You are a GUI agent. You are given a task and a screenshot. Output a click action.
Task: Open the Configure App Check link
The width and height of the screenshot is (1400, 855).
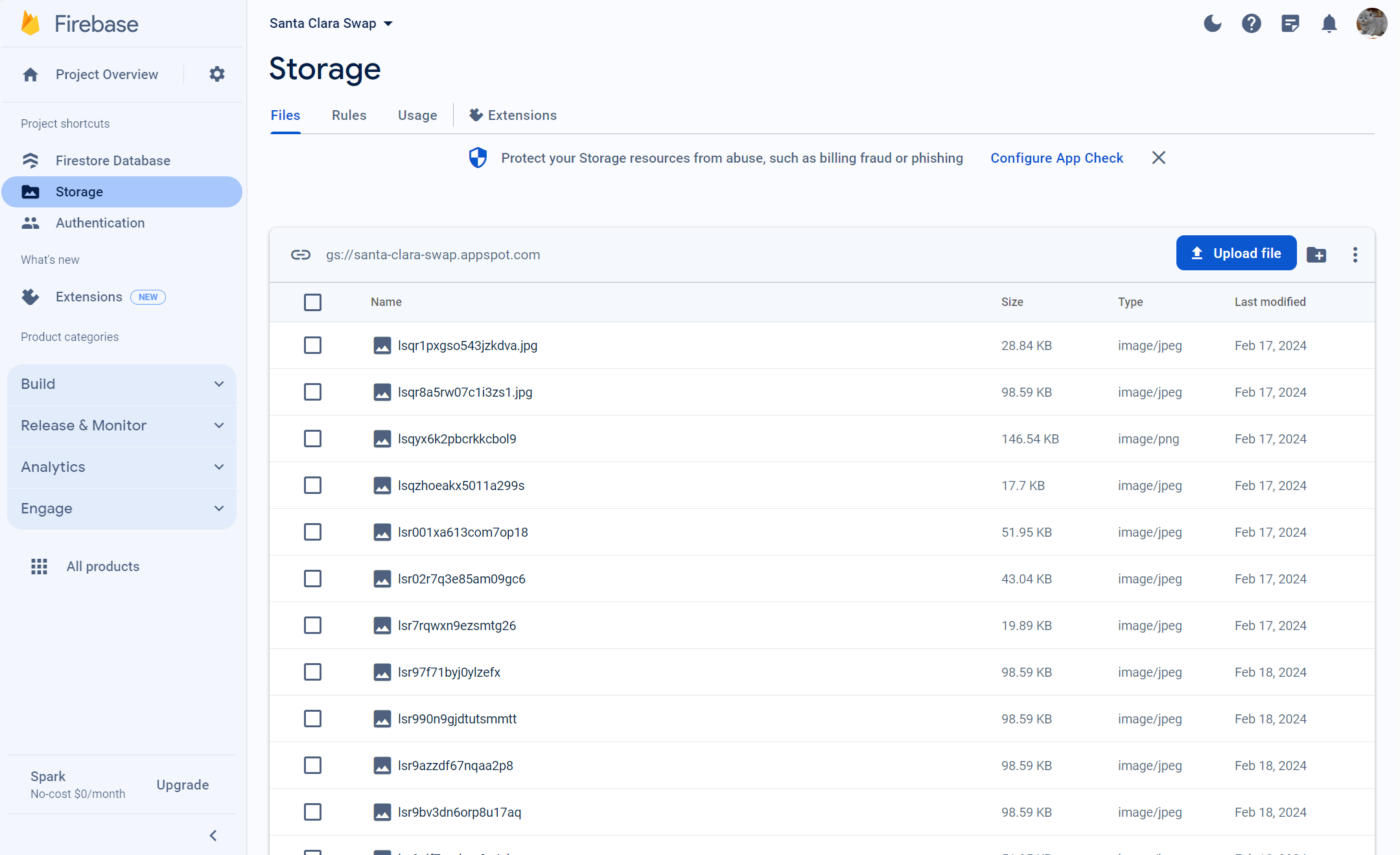coord(1056,158)
